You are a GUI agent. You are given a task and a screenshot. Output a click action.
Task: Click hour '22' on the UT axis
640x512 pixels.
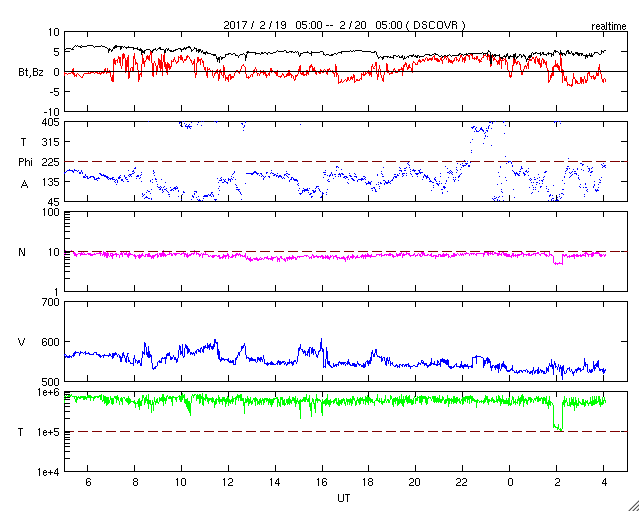(x=462, y=482)
